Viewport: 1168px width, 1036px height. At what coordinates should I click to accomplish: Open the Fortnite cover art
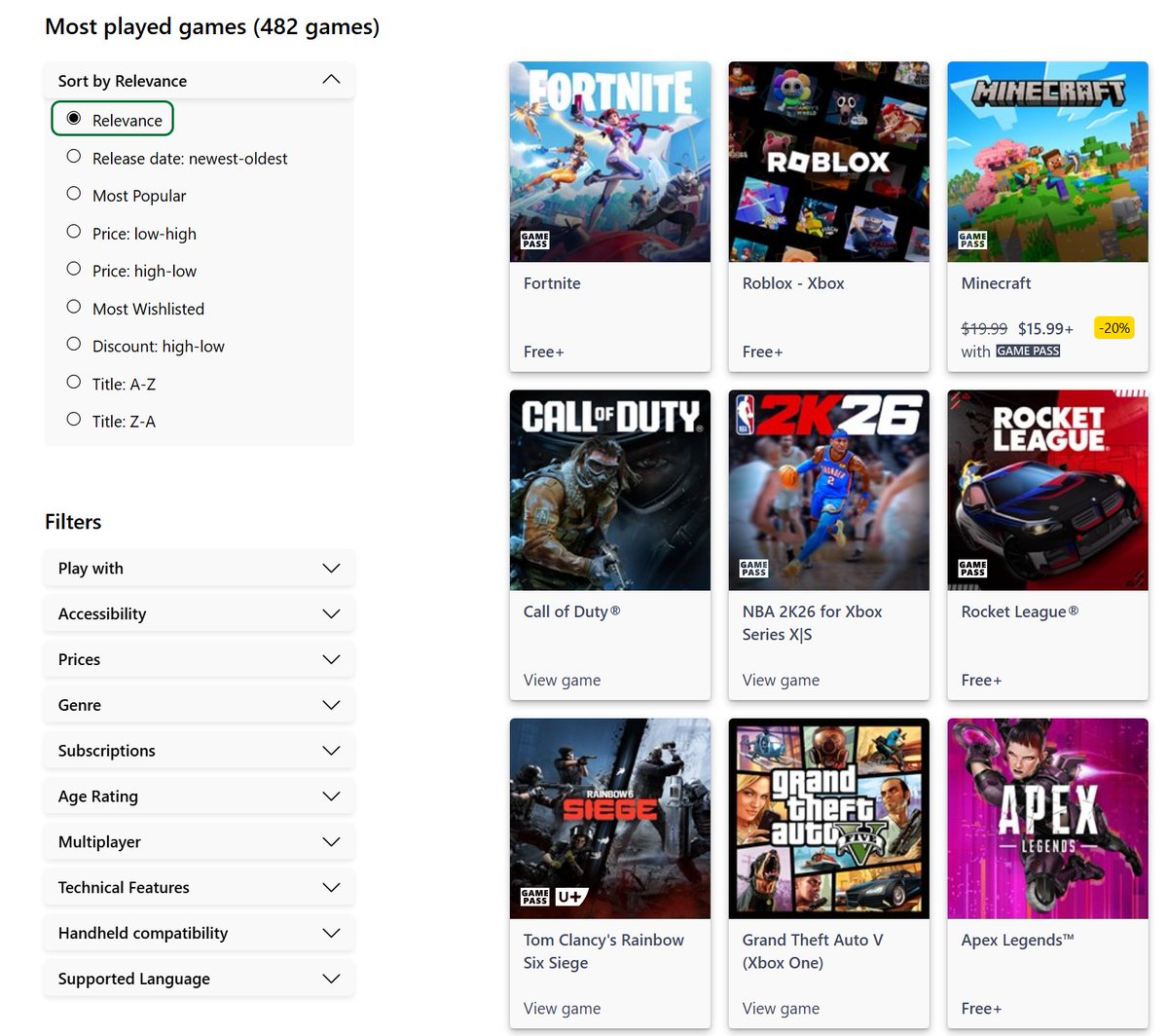click(610, 162)
